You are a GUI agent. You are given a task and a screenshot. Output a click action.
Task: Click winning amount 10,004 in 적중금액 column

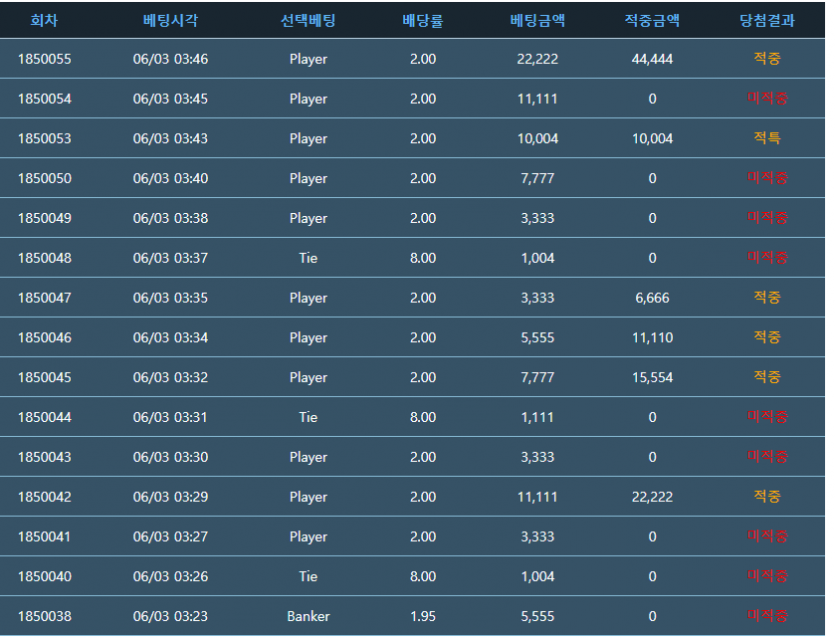click(652, 138)
